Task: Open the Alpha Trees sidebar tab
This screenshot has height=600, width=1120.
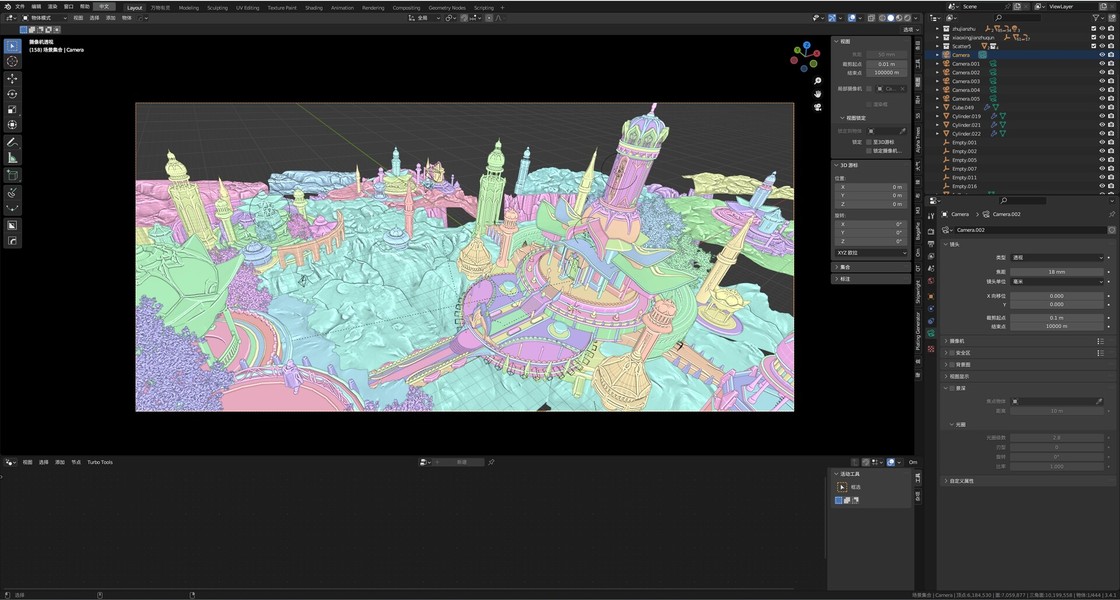Action: coord(919,139)
